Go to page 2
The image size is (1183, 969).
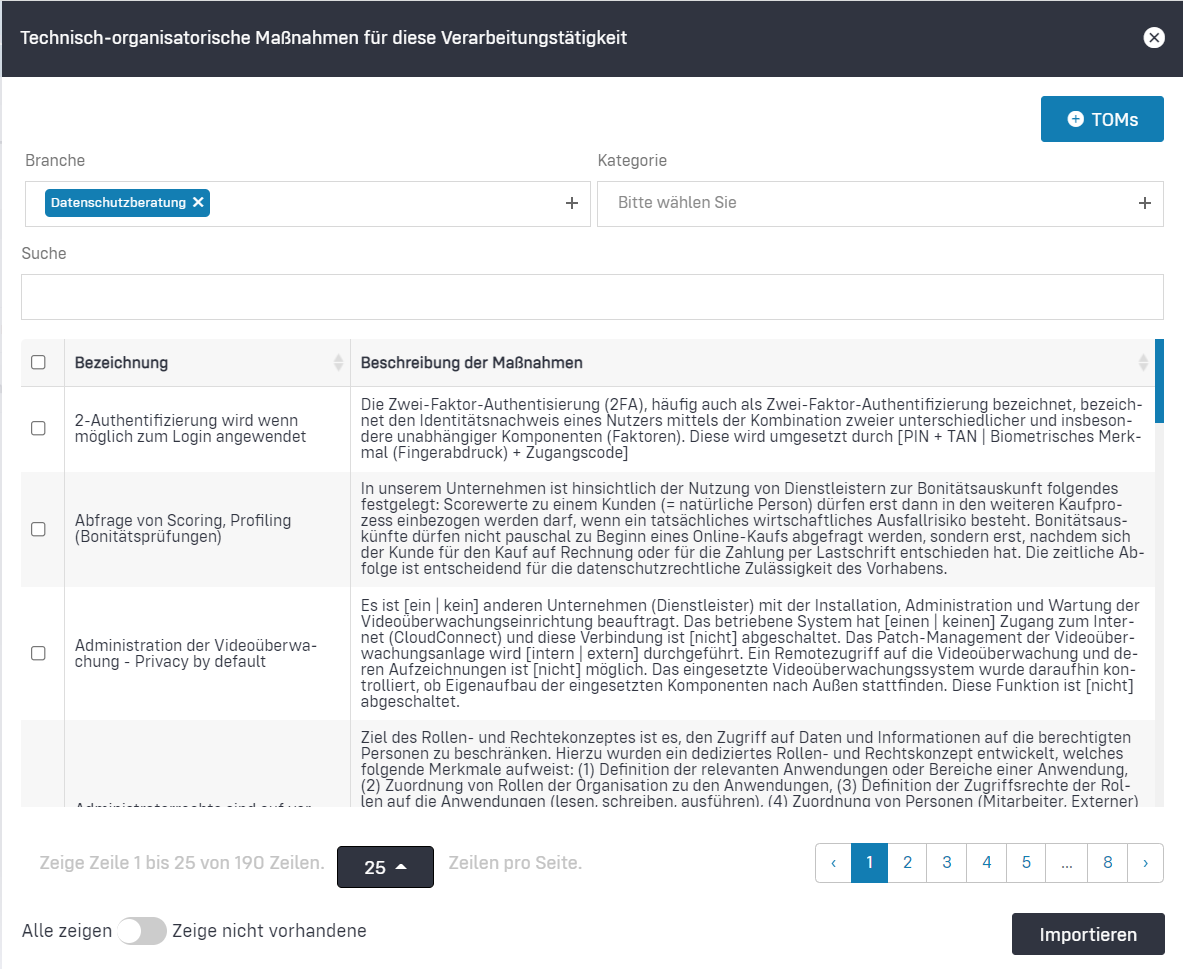click(907, 862)
